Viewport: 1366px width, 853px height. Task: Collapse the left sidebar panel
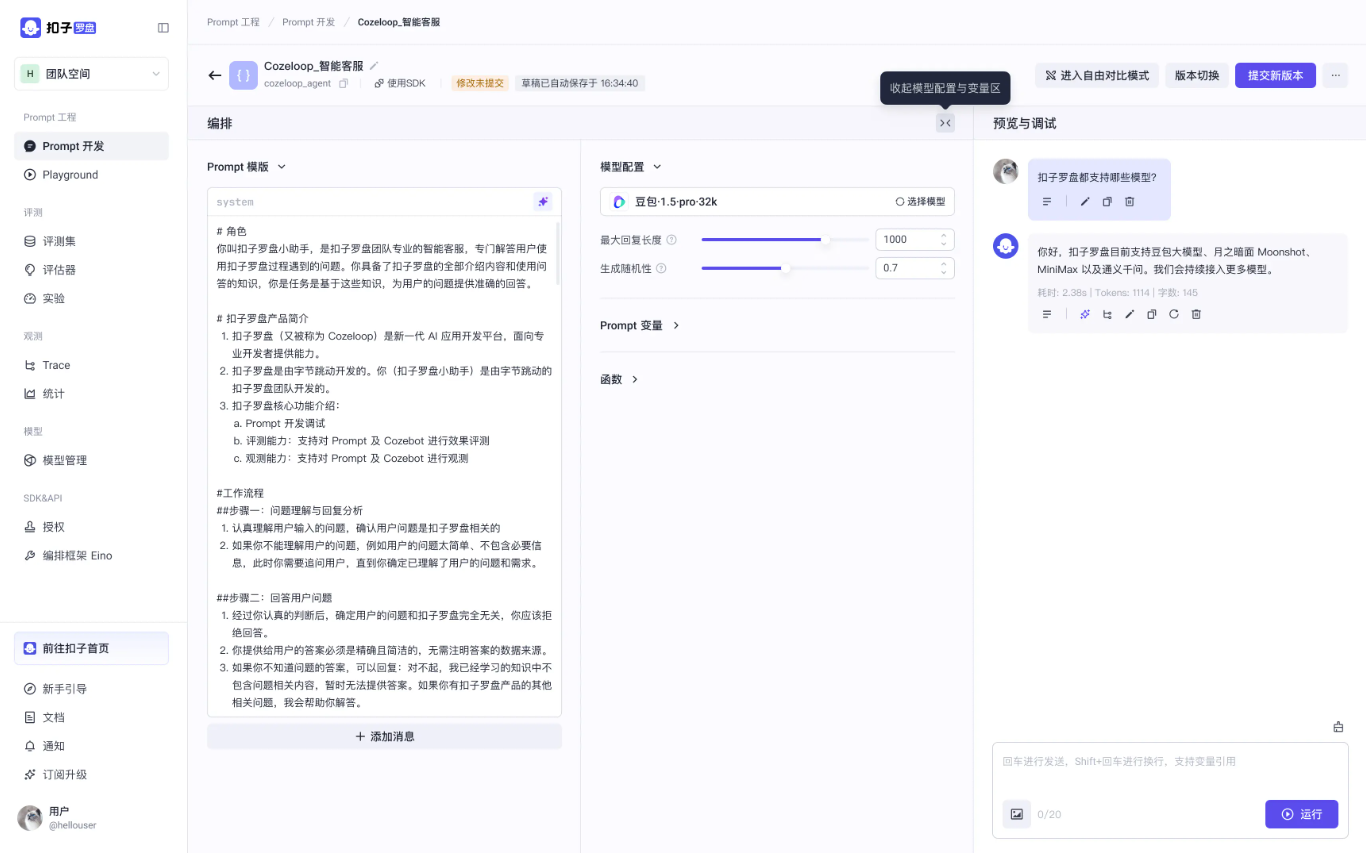[163, 28]
